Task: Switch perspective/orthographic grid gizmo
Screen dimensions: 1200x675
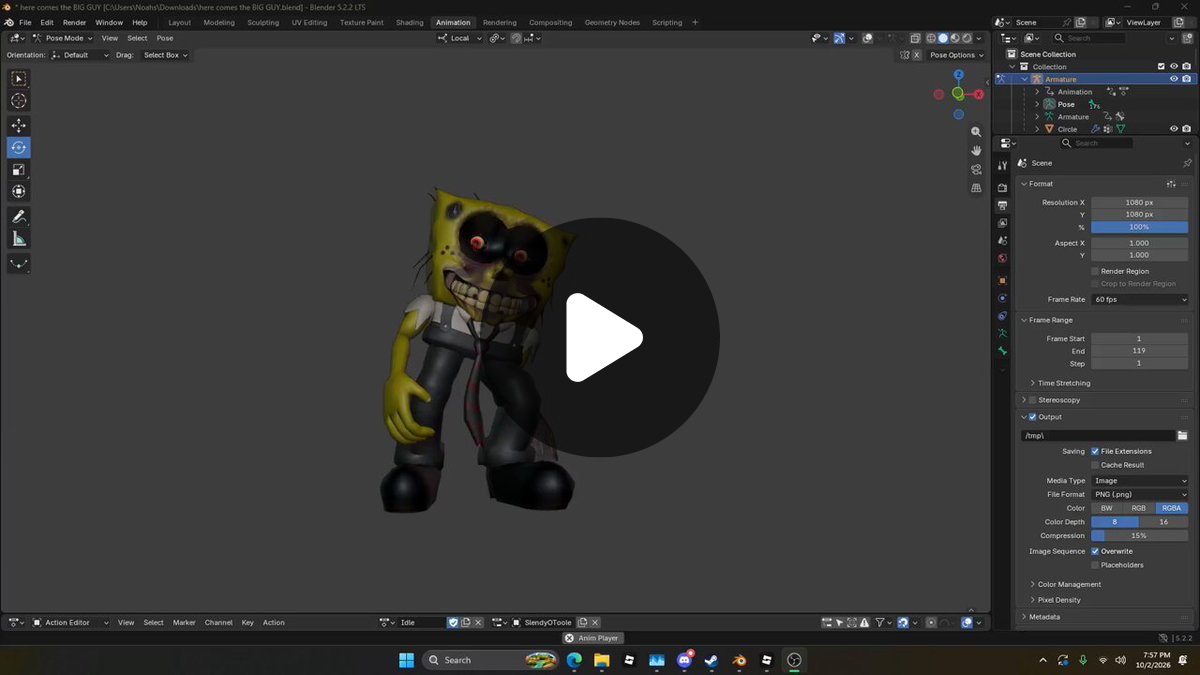Action: click(x=976, y=187)
